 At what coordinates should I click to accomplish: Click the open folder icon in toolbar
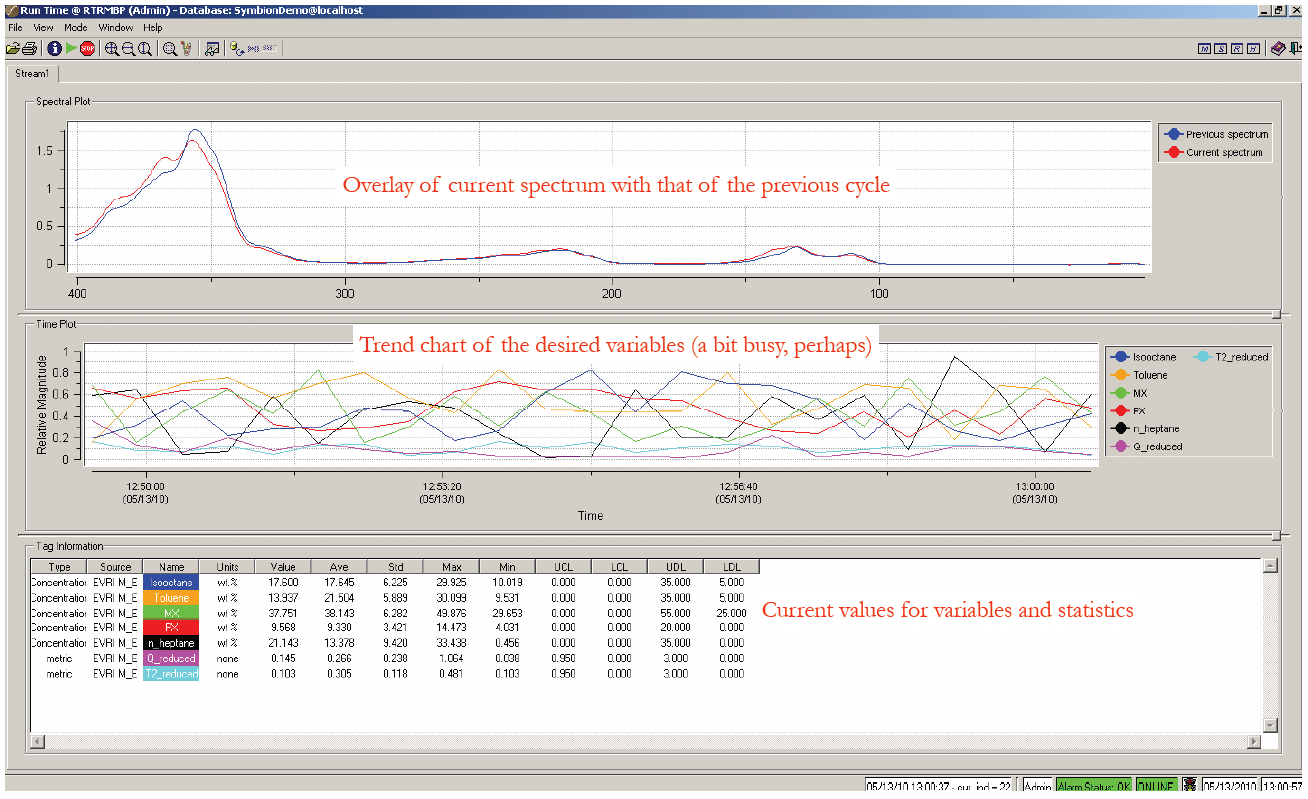[13, 49]
